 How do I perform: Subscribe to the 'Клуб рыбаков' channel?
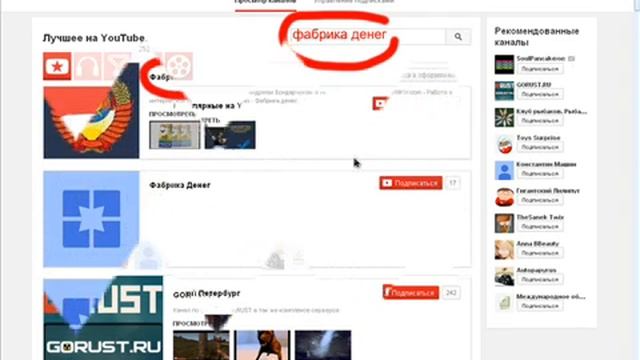540,121
